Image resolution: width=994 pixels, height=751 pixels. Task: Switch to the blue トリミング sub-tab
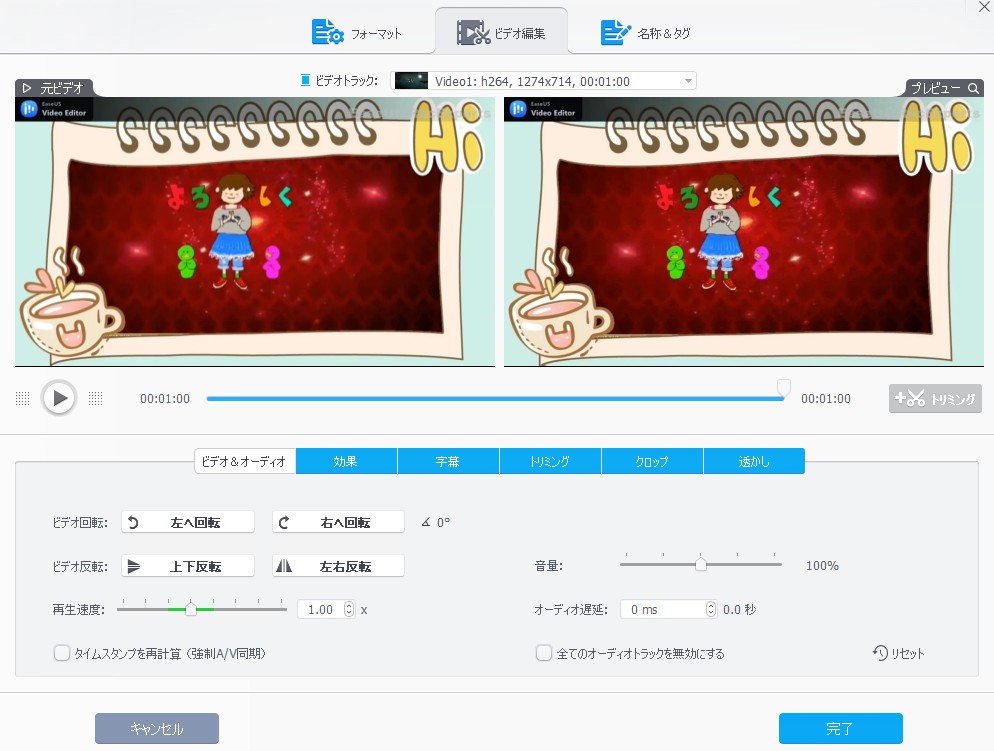click(x=550, y=461)
